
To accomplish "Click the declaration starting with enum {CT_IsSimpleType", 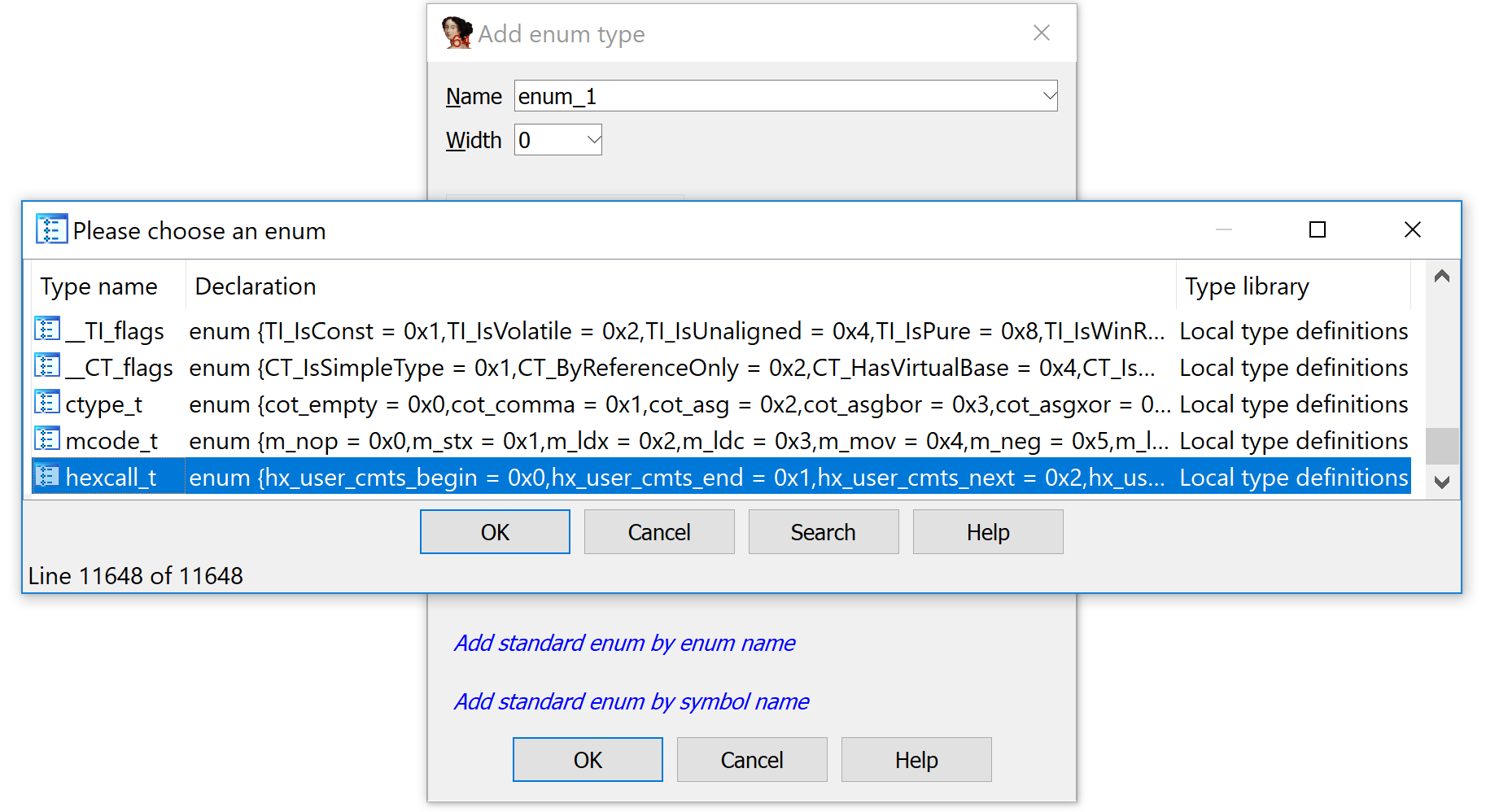I will [x=672, y=368].
